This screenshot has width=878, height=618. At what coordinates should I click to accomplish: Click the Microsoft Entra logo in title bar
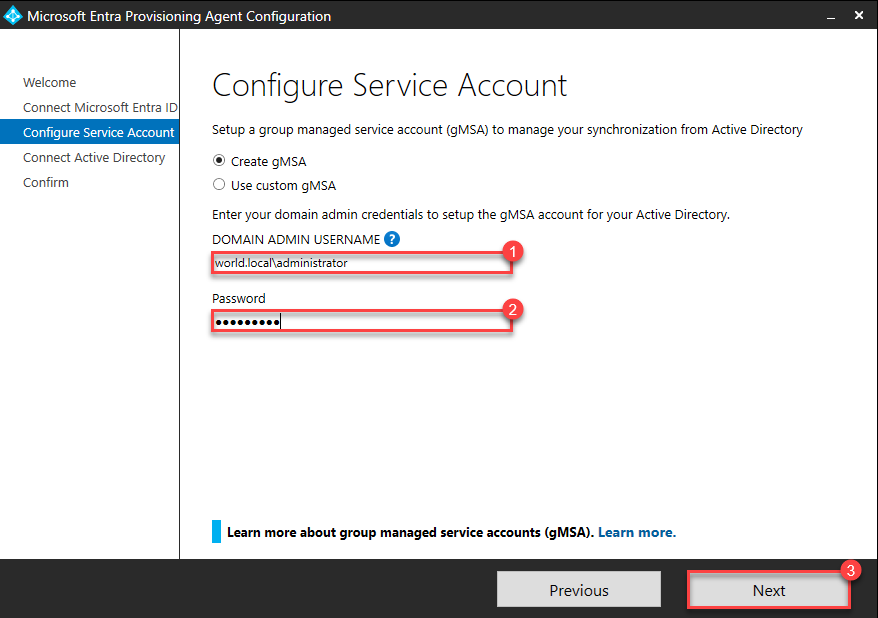pos(12,15)
